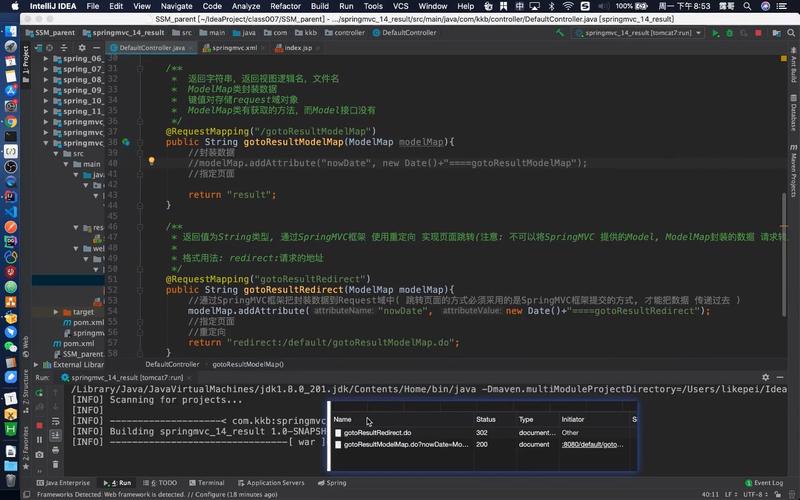Open the Navigate menu
800x500 pixels.
click(x=177, y=6)
